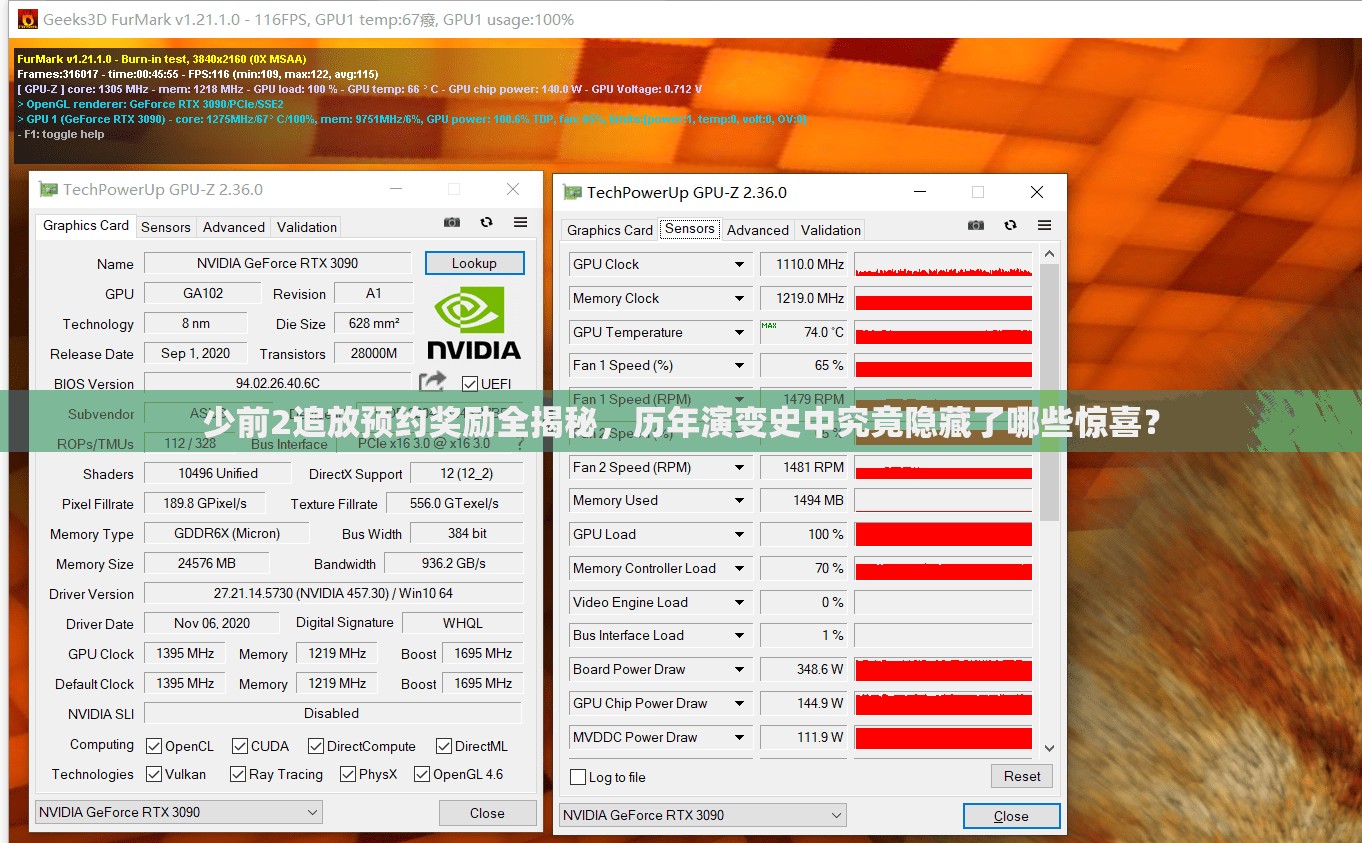This screenshot has height=843, width=1362.
Task: Click the BIOS share/export arrow icon
Action: [432, 382]
